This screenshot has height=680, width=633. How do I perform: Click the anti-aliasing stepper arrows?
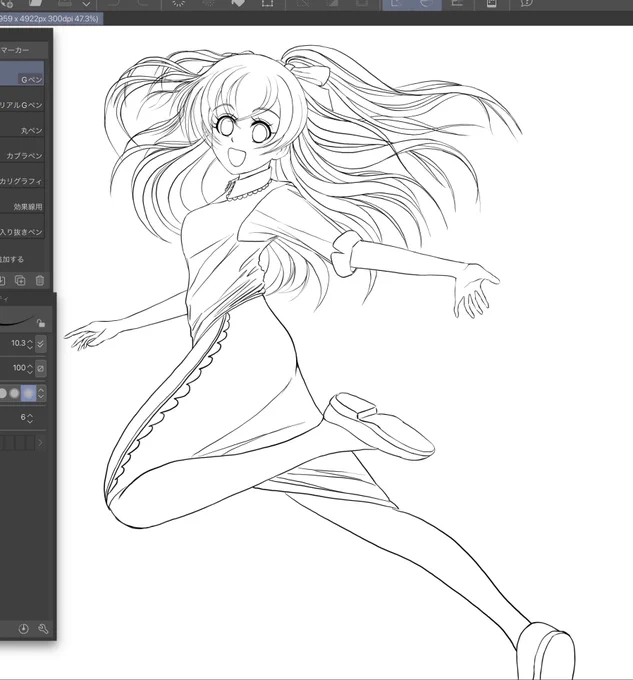(41, 393)
